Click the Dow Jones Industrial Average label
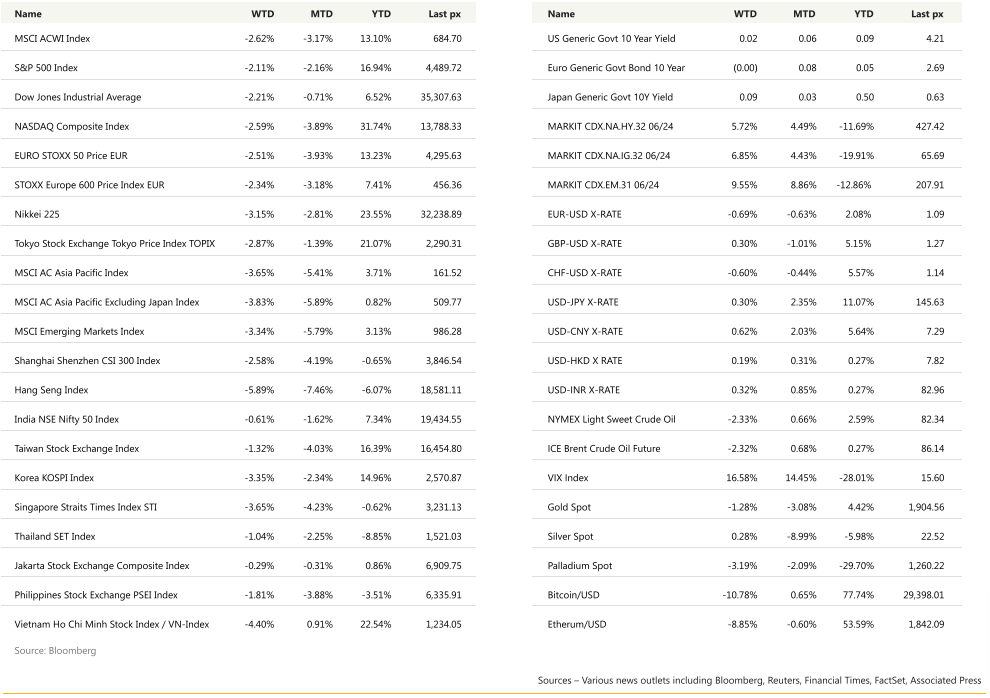The height and width of the screenshot is (698, 990). [78, 98]
